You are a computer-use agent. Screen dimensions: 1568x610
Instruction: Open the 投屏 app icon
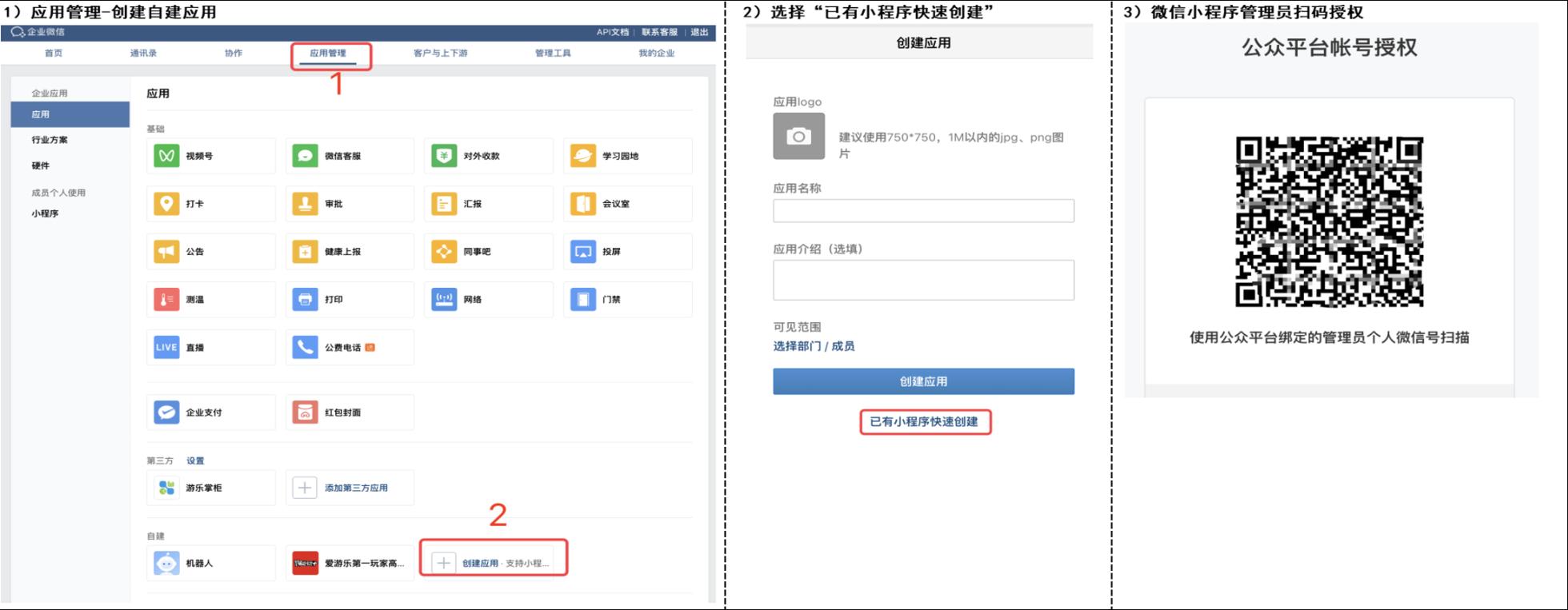582,251
